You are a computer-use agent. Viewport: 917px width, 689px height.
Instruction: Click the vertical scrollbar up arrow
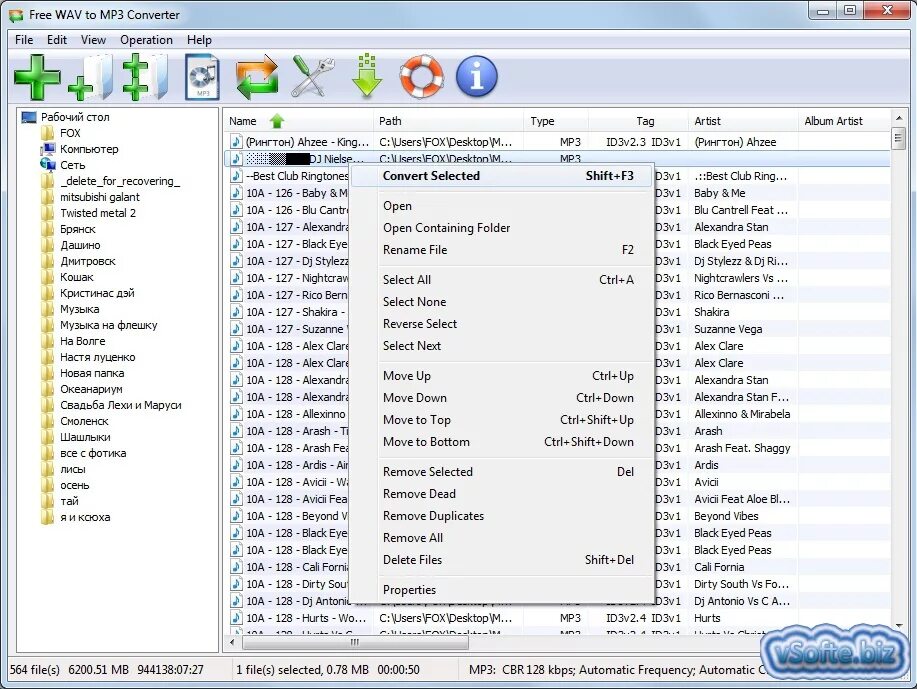[x=899, y=118]
